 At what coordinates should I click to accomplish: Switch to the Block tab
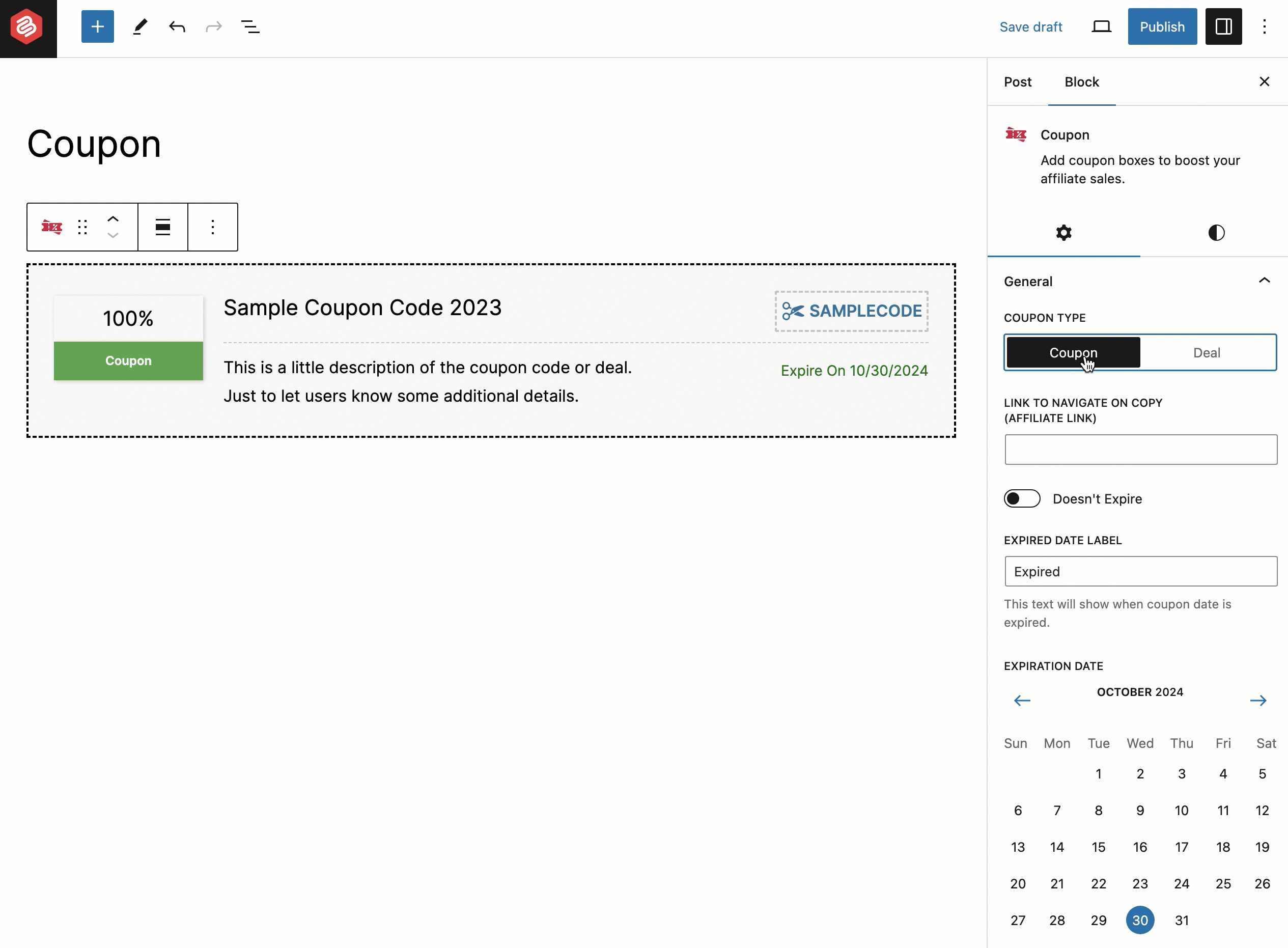(x=1081, y=81)
